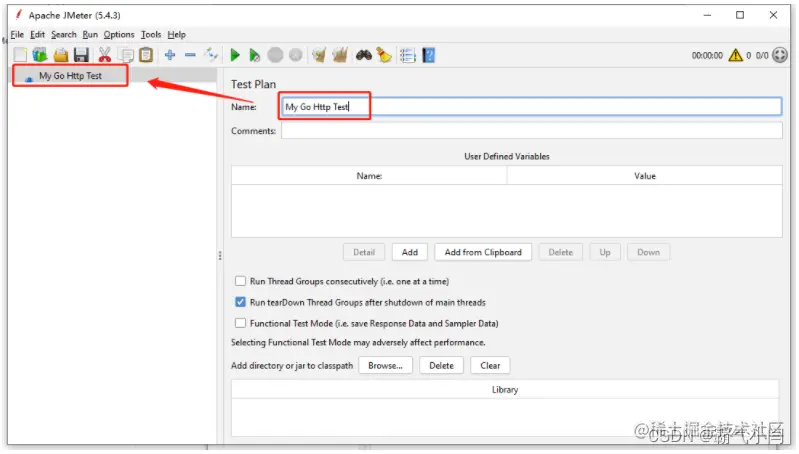Image resolution: width=799 pixels, height=454 pixels.
Task: Click the Value column header
Action: (x=645, y=176)
